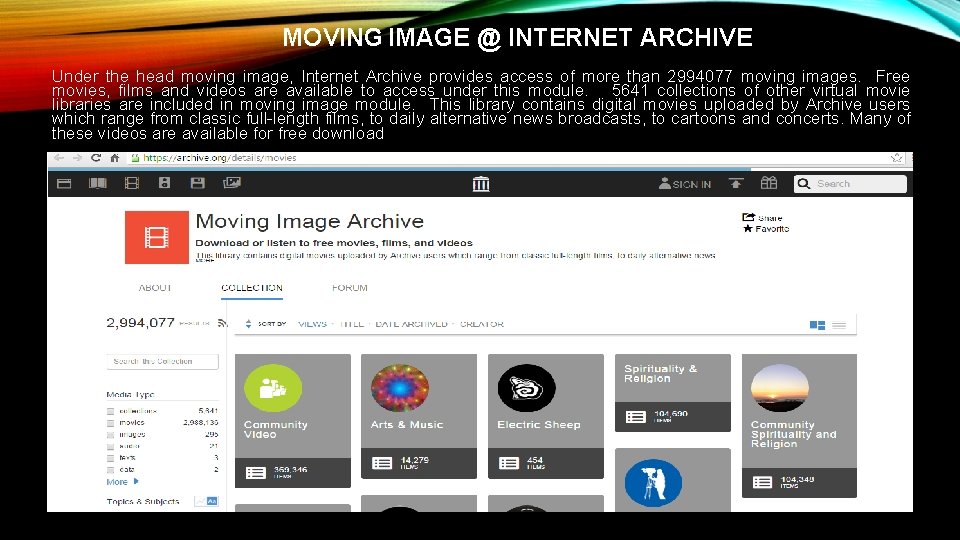Screen dimensions: 960x540
Task: Bookmark page with star icon
Action: [x=896, y=158]
